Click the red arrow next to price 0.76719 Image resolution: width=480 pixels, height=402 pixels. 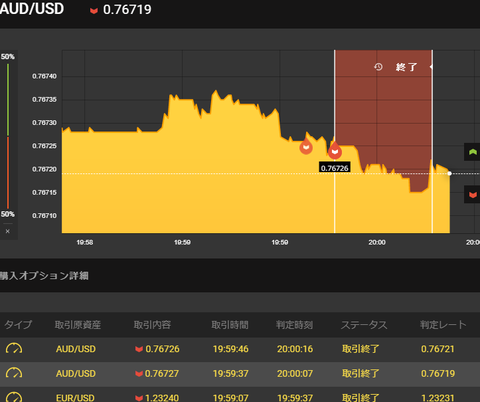pyautogui.click(x=94, y=11)
